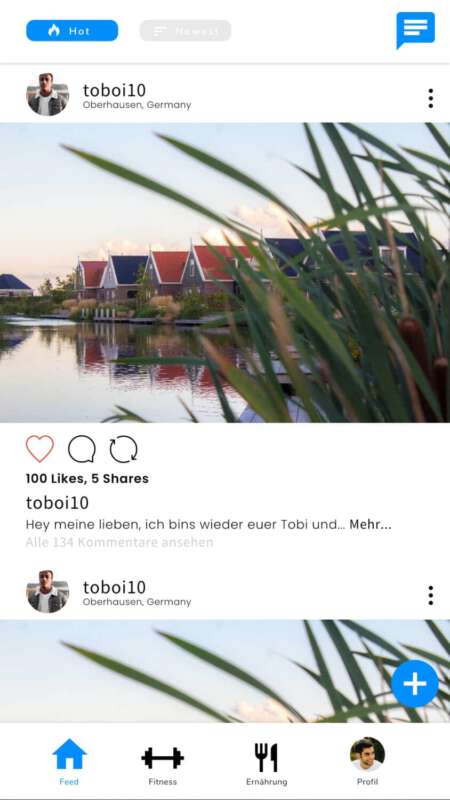Open comments via speech bubble icon
The image size is (450, 800).
coord(82,449)
